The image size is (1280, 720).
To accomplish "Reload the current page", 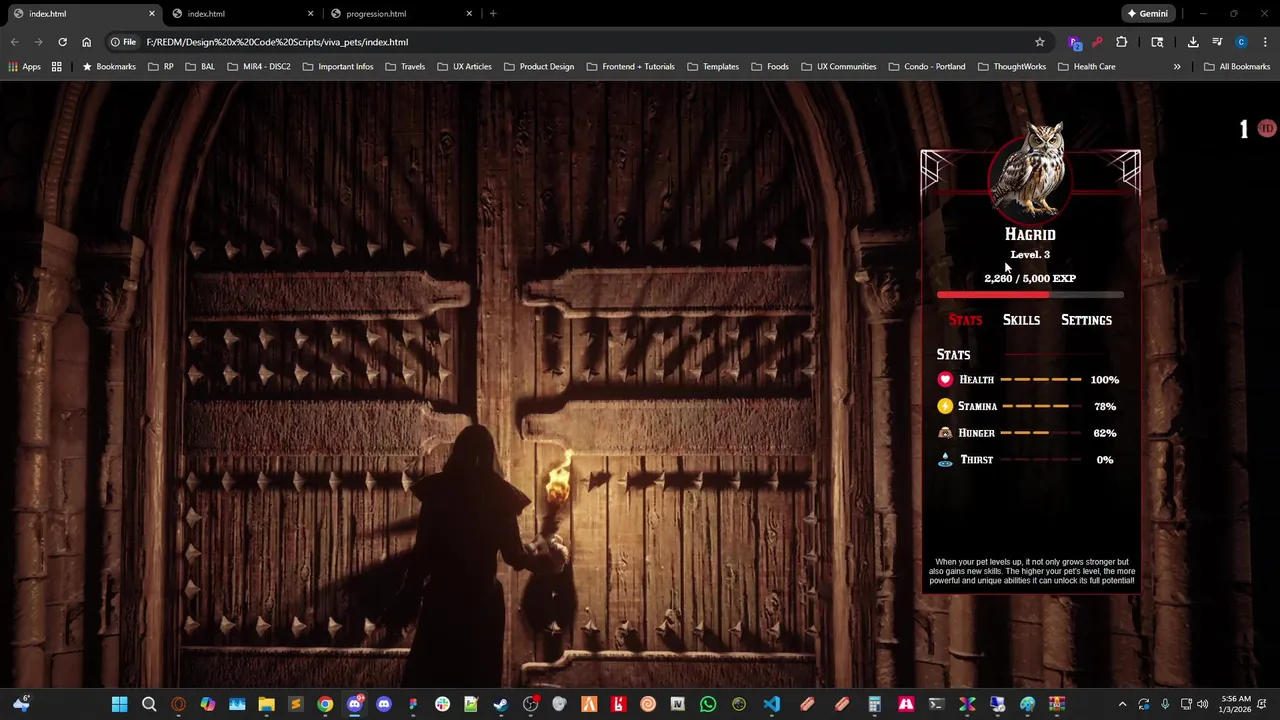I will 62,42.
